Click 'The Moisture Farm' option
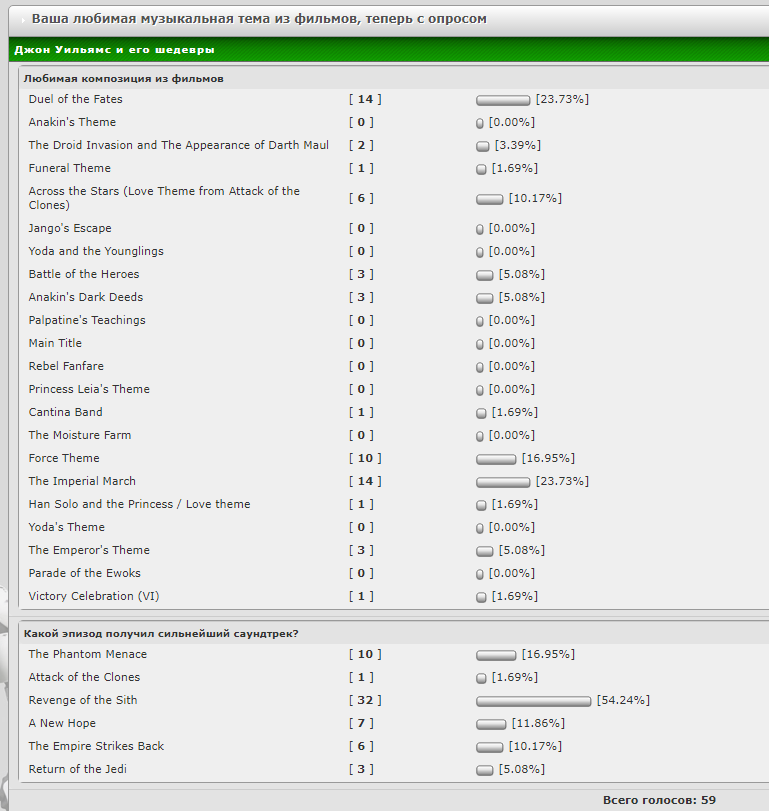 coord(80,435)
